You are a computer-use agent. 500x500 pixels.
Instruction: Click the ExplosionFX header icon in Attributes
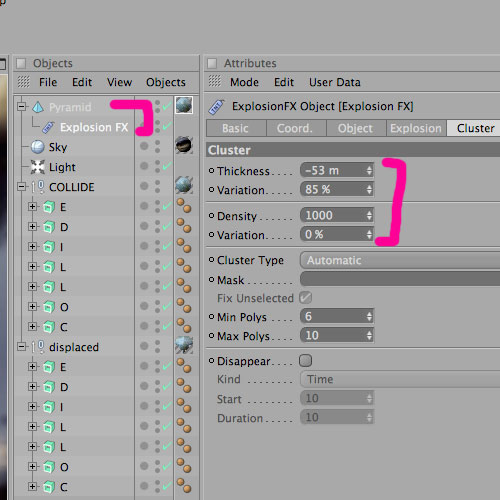pos(216,107)
